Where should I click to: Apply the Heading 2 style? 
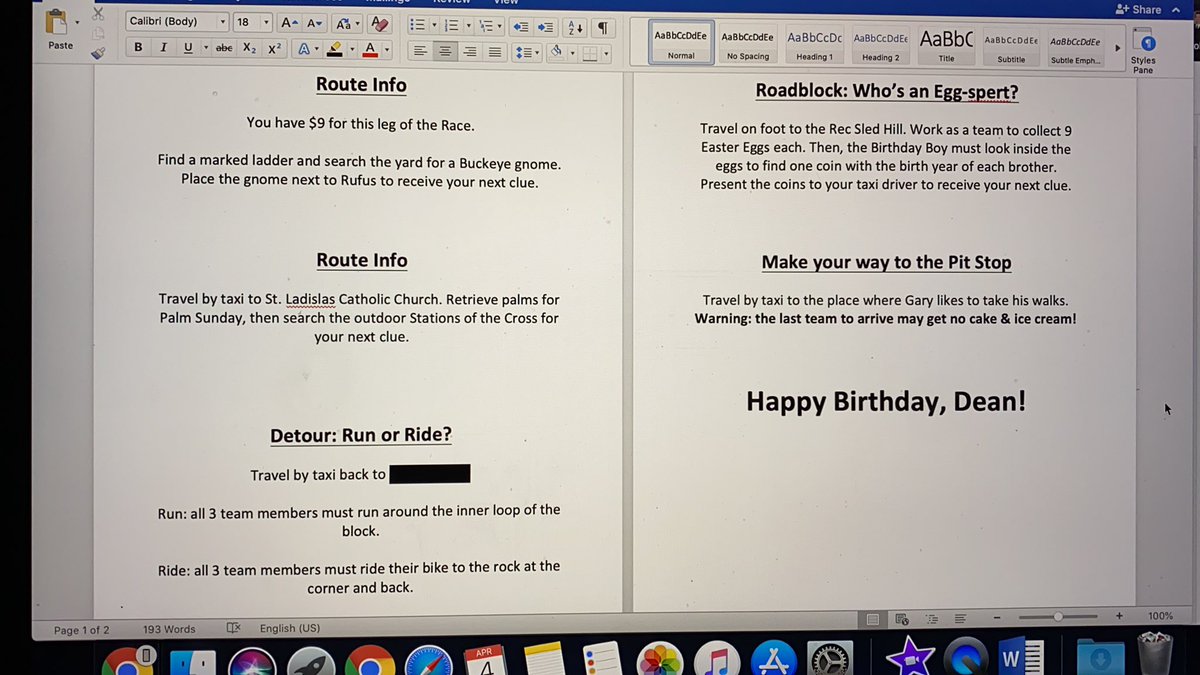coord(880,44)
